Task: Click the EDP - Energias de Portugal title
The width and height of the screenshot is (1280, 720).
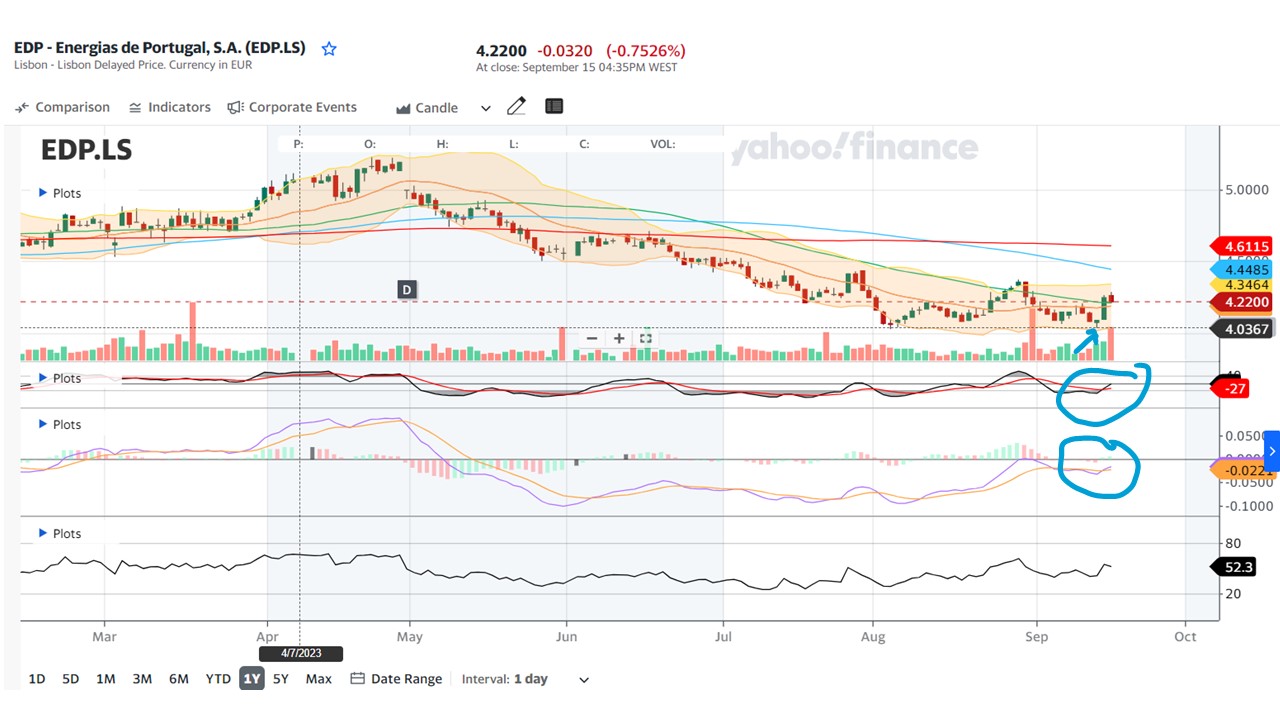Action: [x=162, y=47]
